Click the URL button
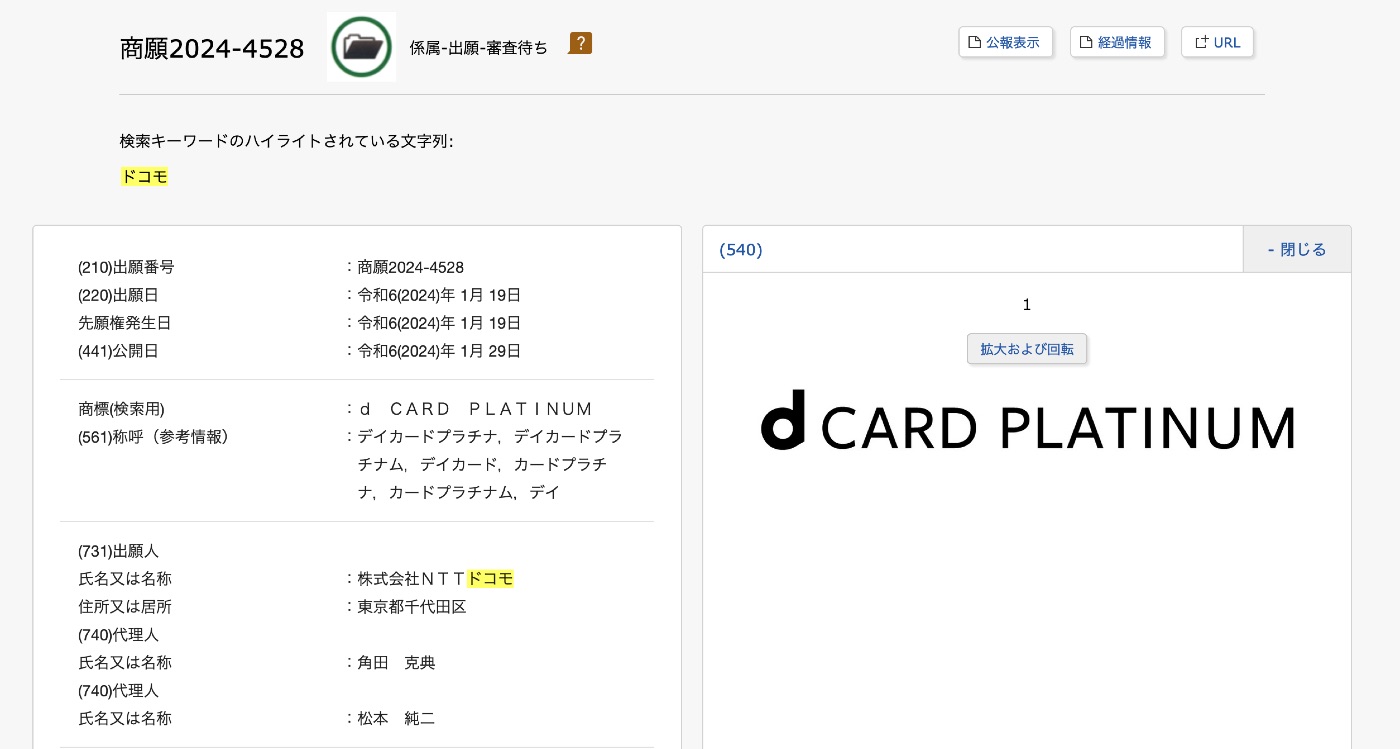Viewport: 1400px width, 749px height. (x=1217, y=42)
